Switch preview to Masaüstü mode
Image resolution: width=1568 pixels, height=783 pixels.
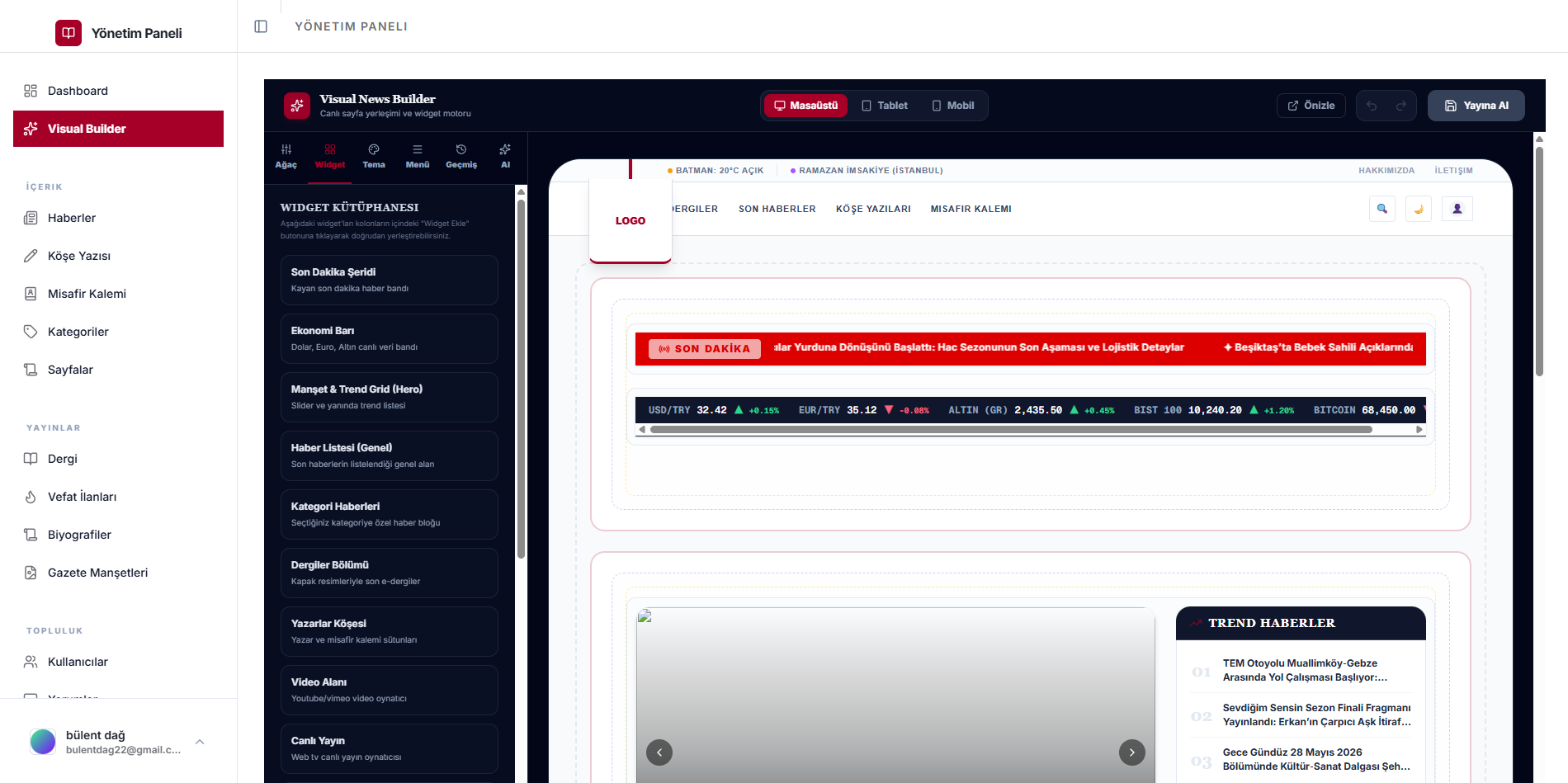(x=805, y=106)
